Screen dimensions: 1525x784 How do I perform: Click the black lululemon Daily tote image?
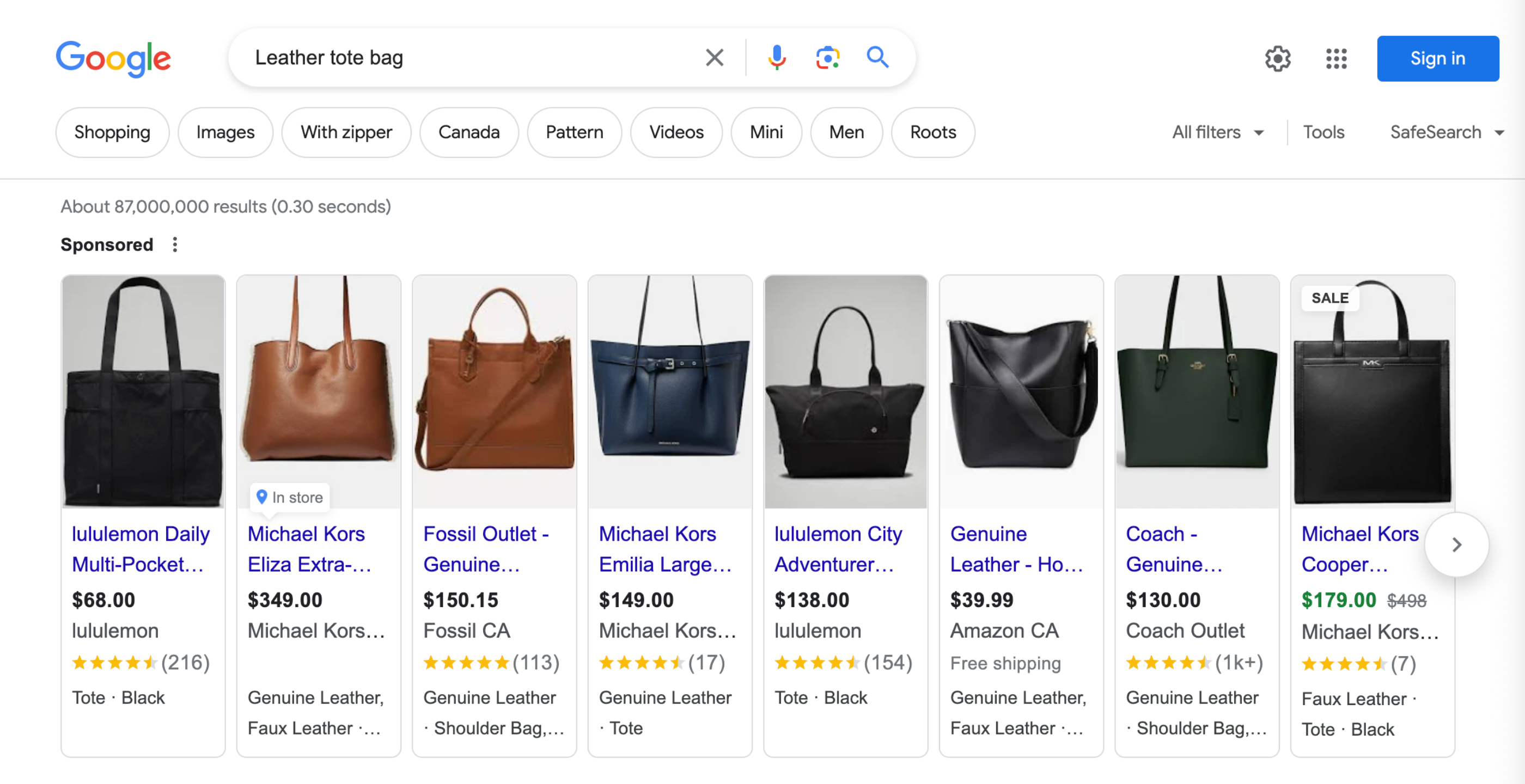[143, 391]
